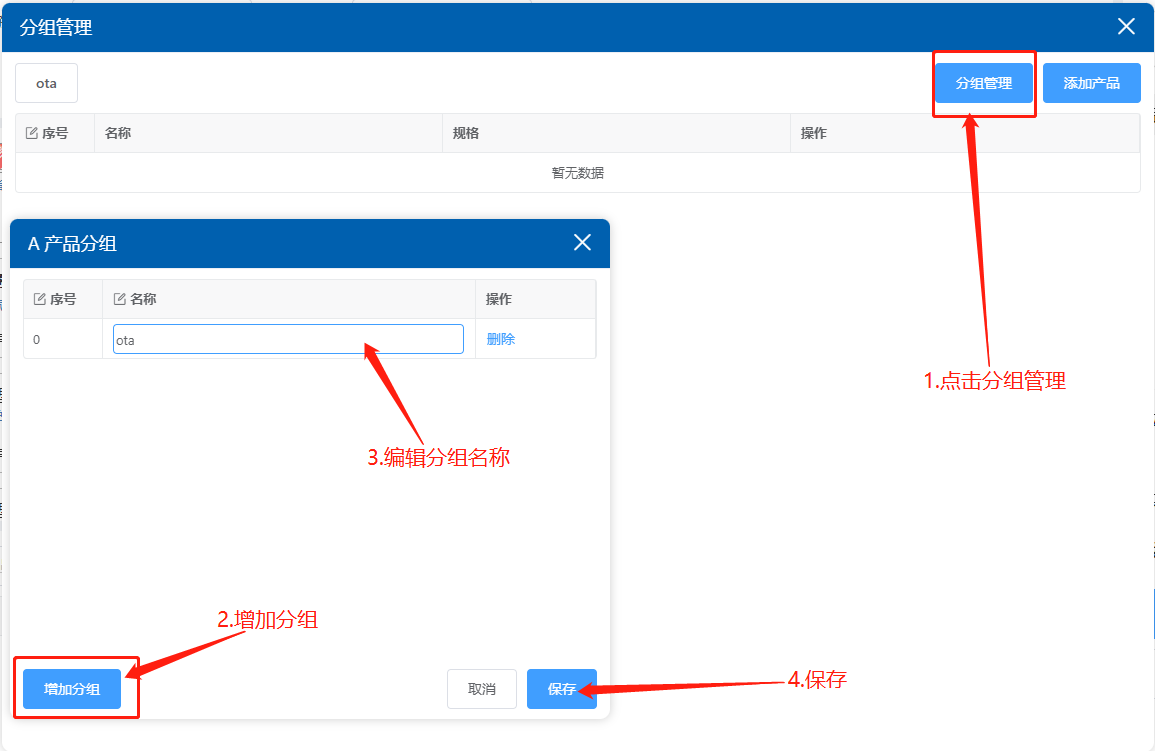Select the ota group tab
This screenshot has height=751, width=1155.
click(46, 84)
